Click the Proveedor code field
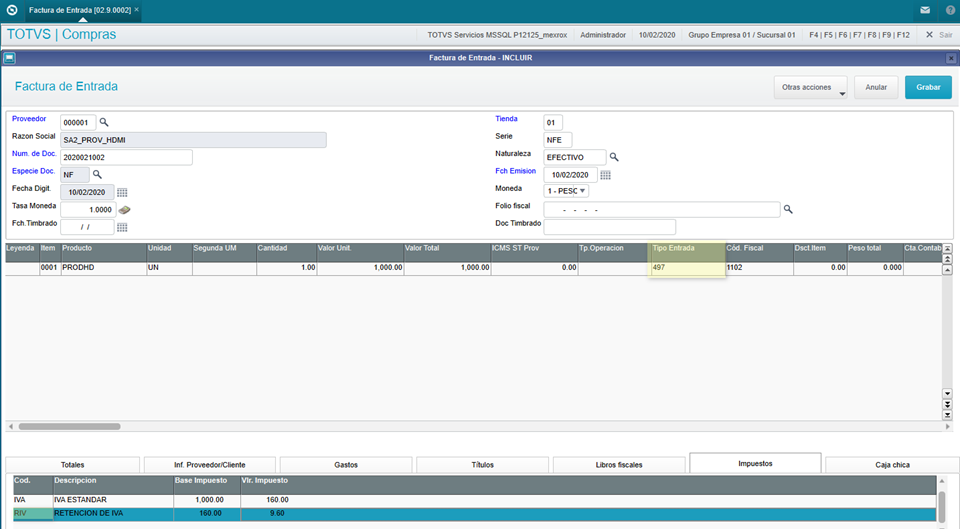This screenshot has width=960, height=529. coord(78,122)
